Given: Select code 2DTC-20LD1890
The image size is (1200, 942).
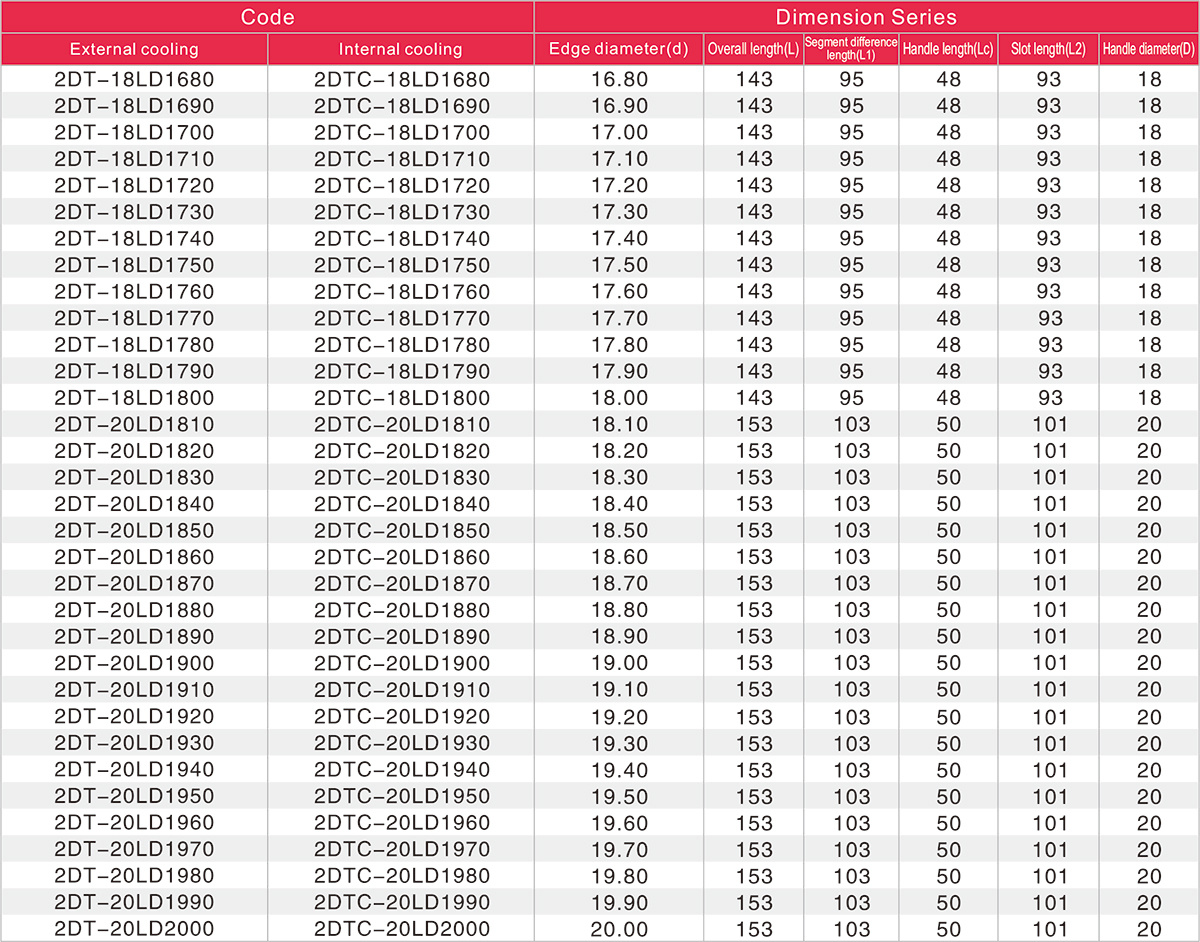Looking at the screenshot, I should tap(402, 636).
